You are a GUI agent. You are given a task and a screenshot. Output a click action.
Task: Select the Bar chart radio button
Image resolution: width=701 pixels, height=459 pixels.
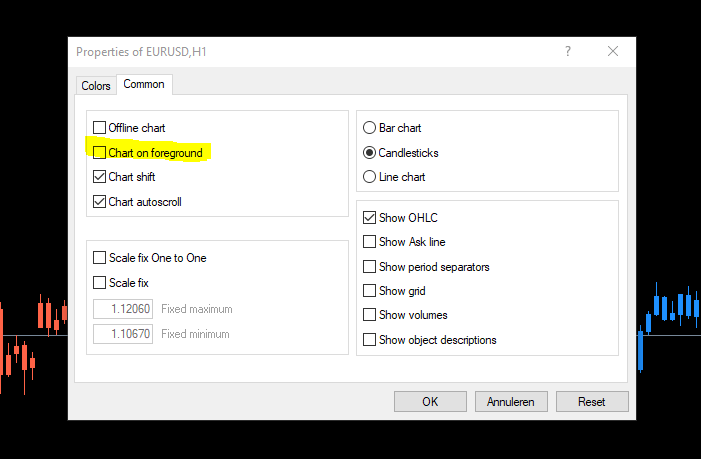click(370, 128)
